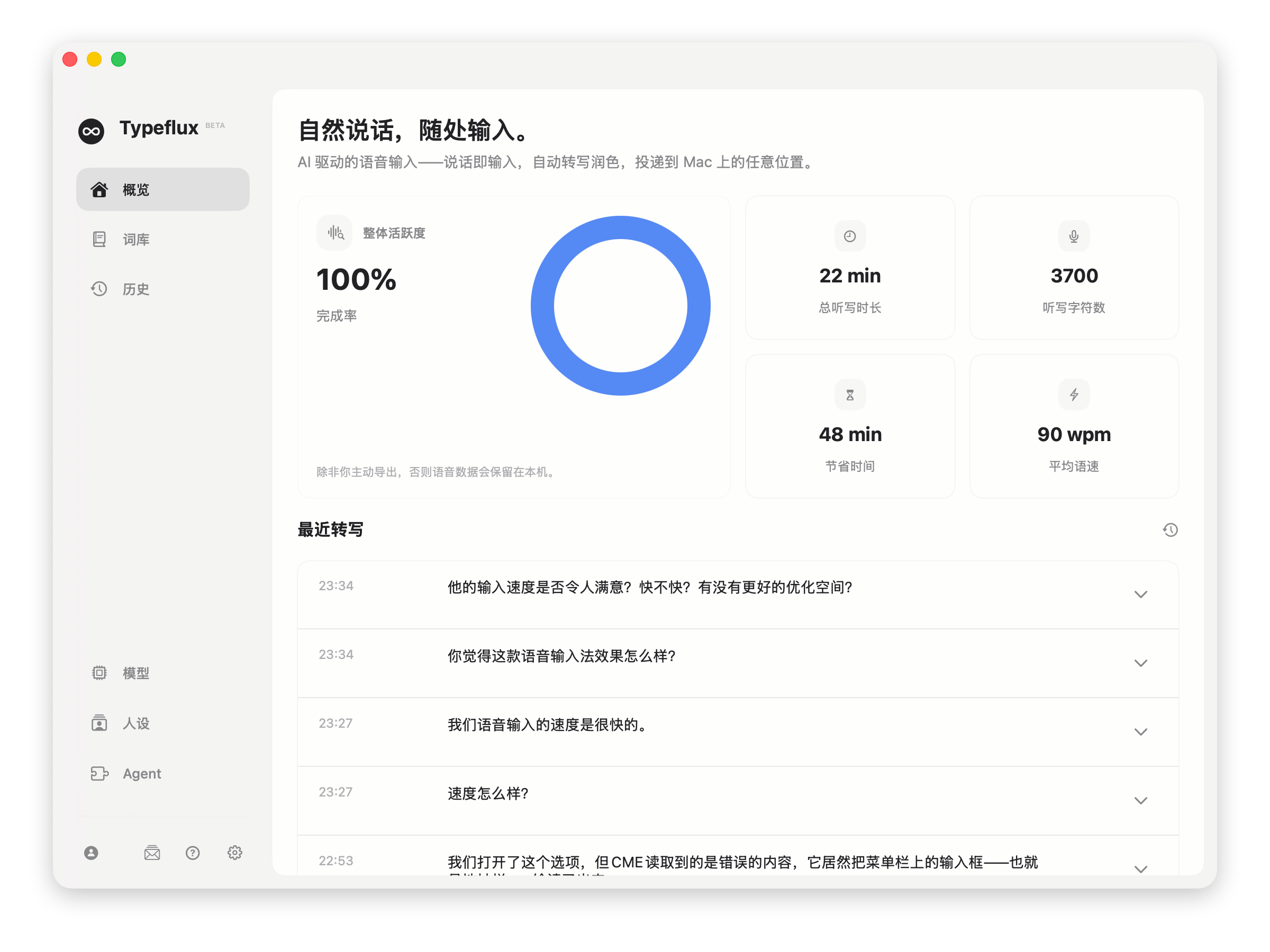1270x952 pixels.
Task: Click the mail envelope icon
Action: pyautogui.click(x=152, y=853)
